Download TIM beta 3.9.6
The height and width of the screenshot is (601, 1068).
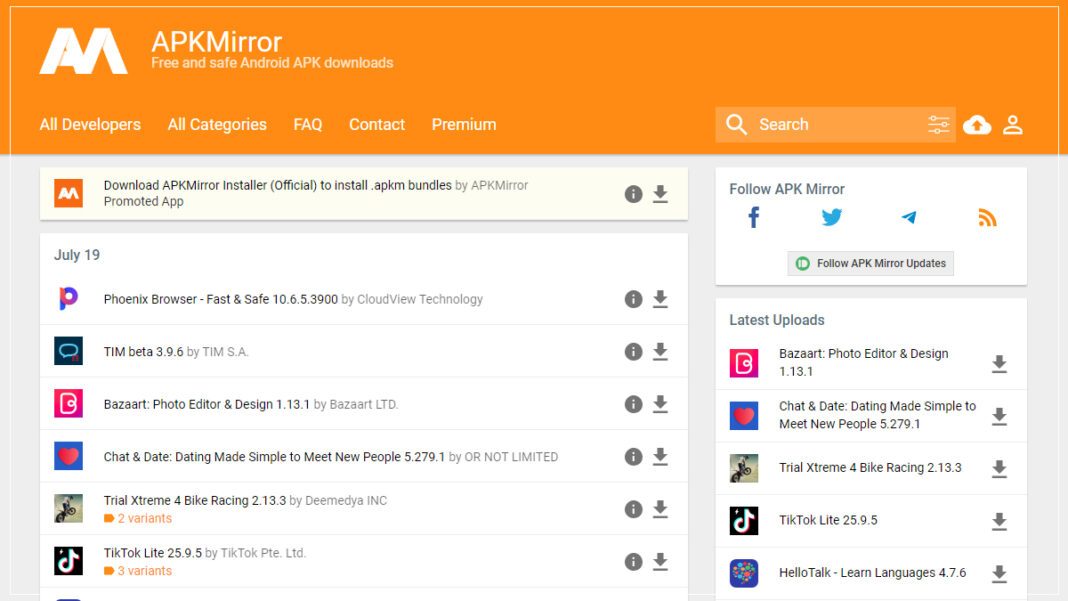point(660,352)
